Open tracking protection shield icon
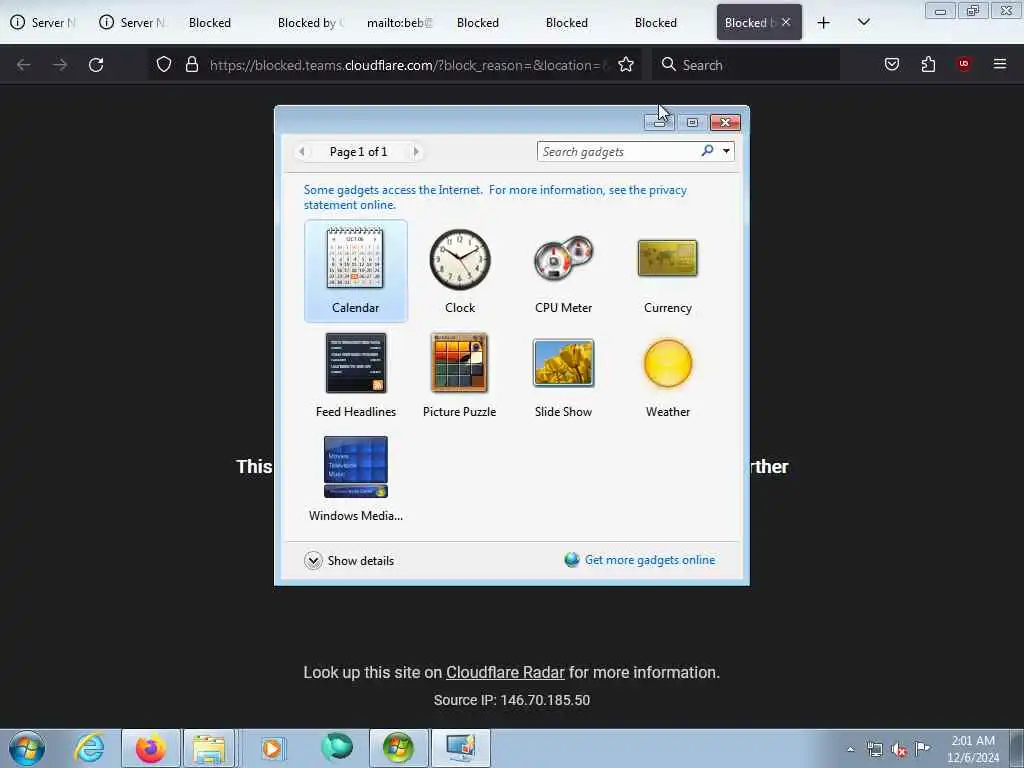This screenshot has height=768, width=1024. pyautogui.click(x=164, y=65)
